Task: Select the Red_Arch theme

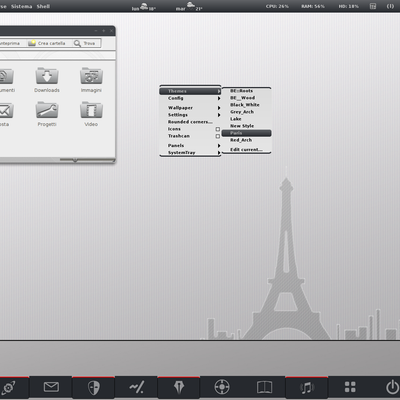Action: coord(246,140)
